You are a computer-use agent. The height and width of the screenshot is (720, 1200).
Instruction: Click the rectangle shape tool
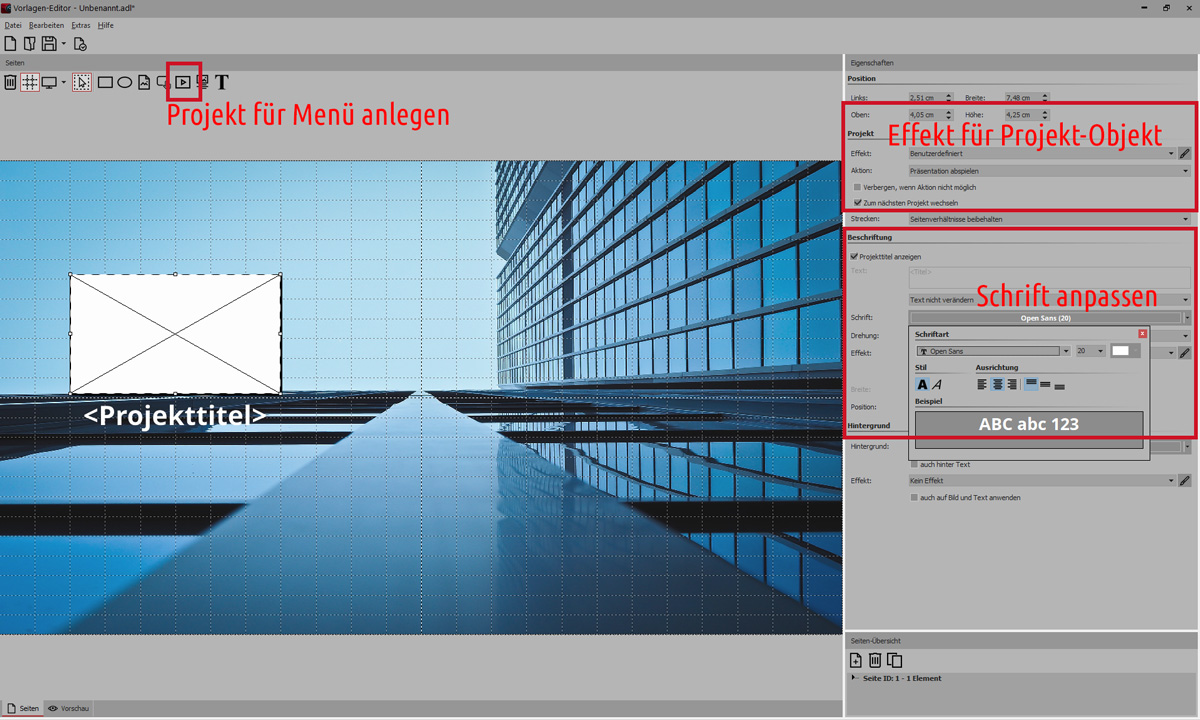[x=105, y=82]
